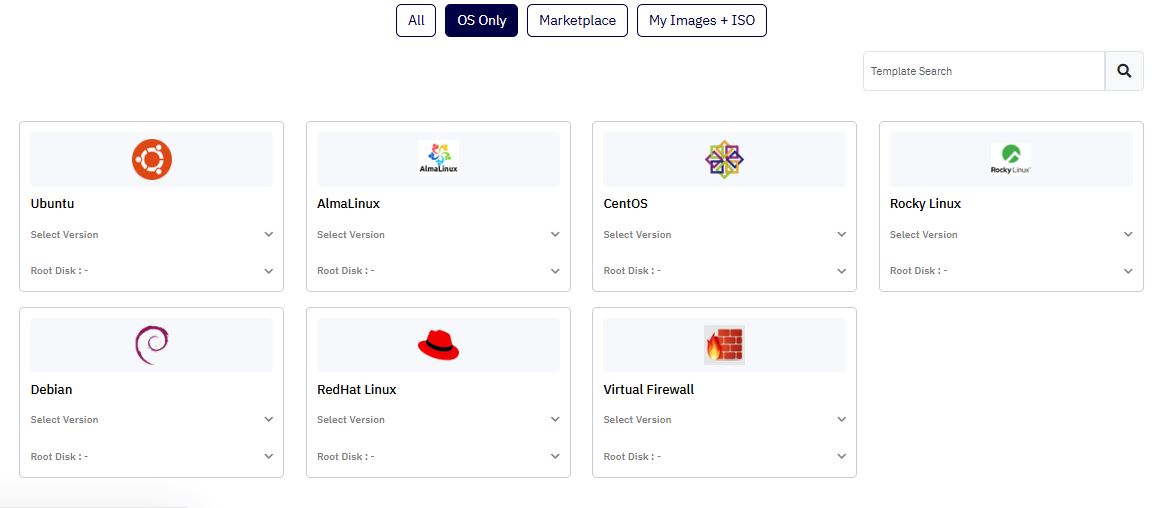Open RedHat Linux Root Disk dropdown
Image resolution: width=1163 pixels, height=508 pixels.
coord(438,457)
